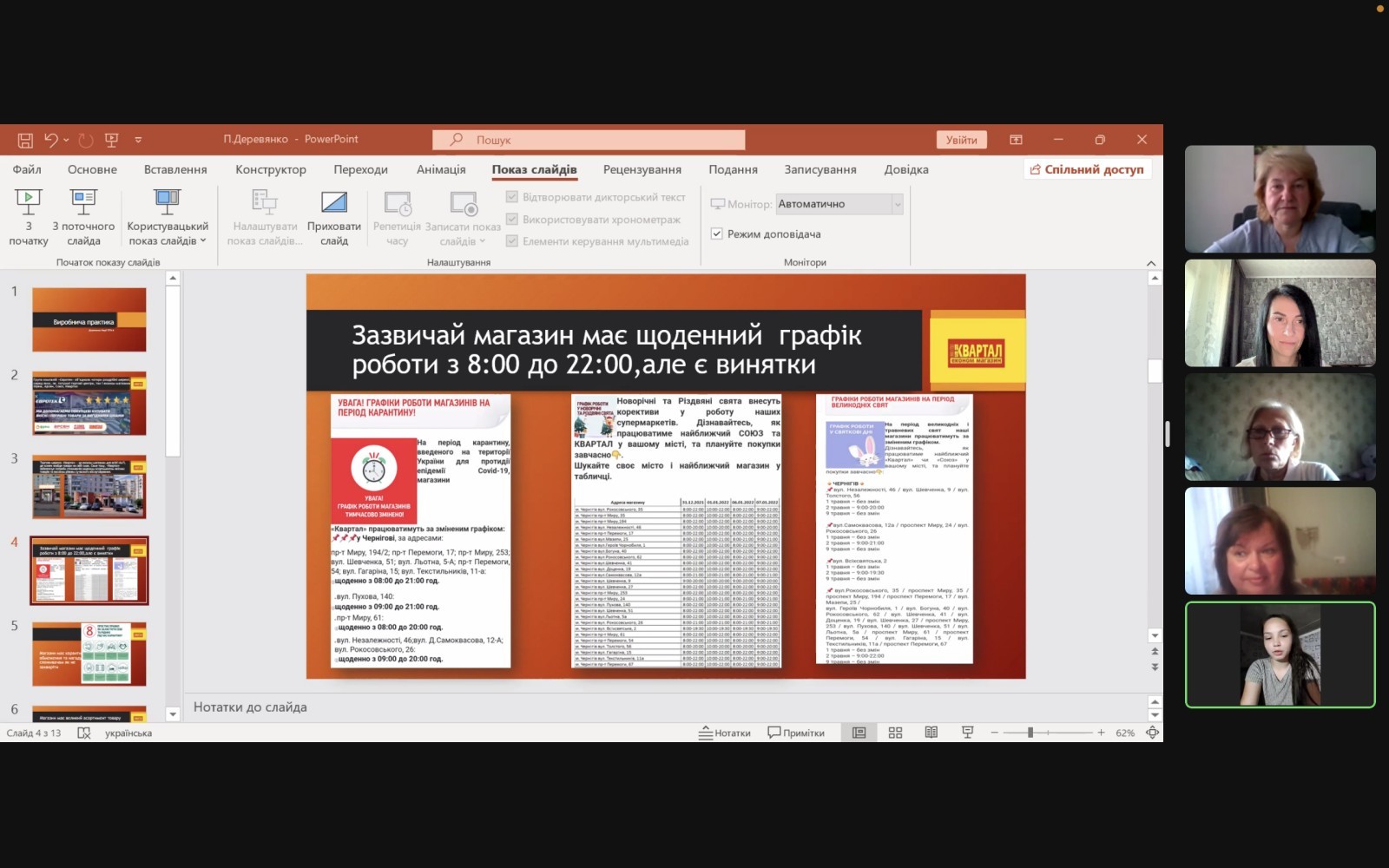
Task: Click spell check icon in status bar
Action: click(x=84, y=733)
